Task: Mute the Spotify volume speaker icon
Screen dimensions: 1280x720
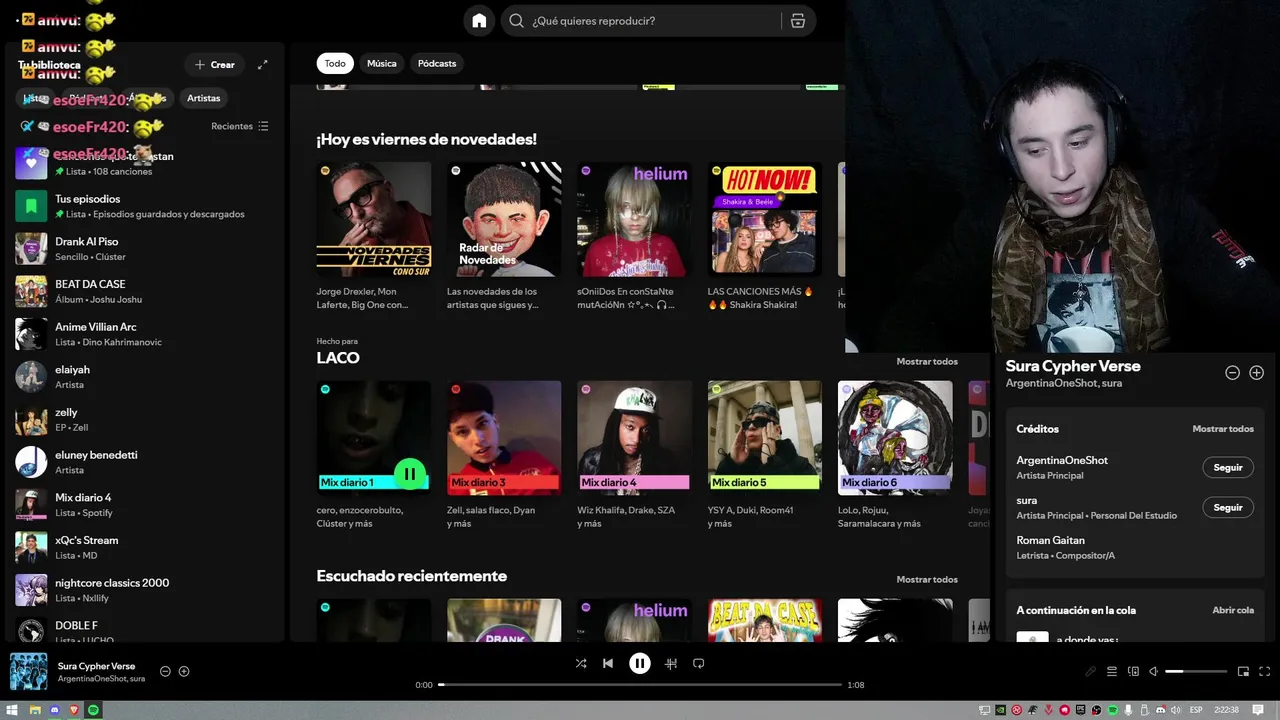Action: [1154, 671]
